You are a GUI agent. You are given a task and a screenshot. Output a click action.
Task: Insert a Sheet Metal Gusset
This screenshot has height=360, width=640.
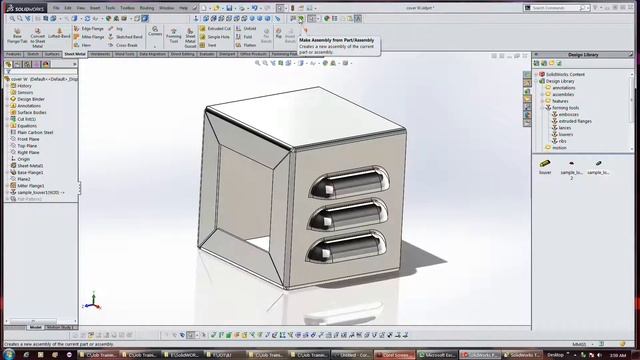point(190,38)
